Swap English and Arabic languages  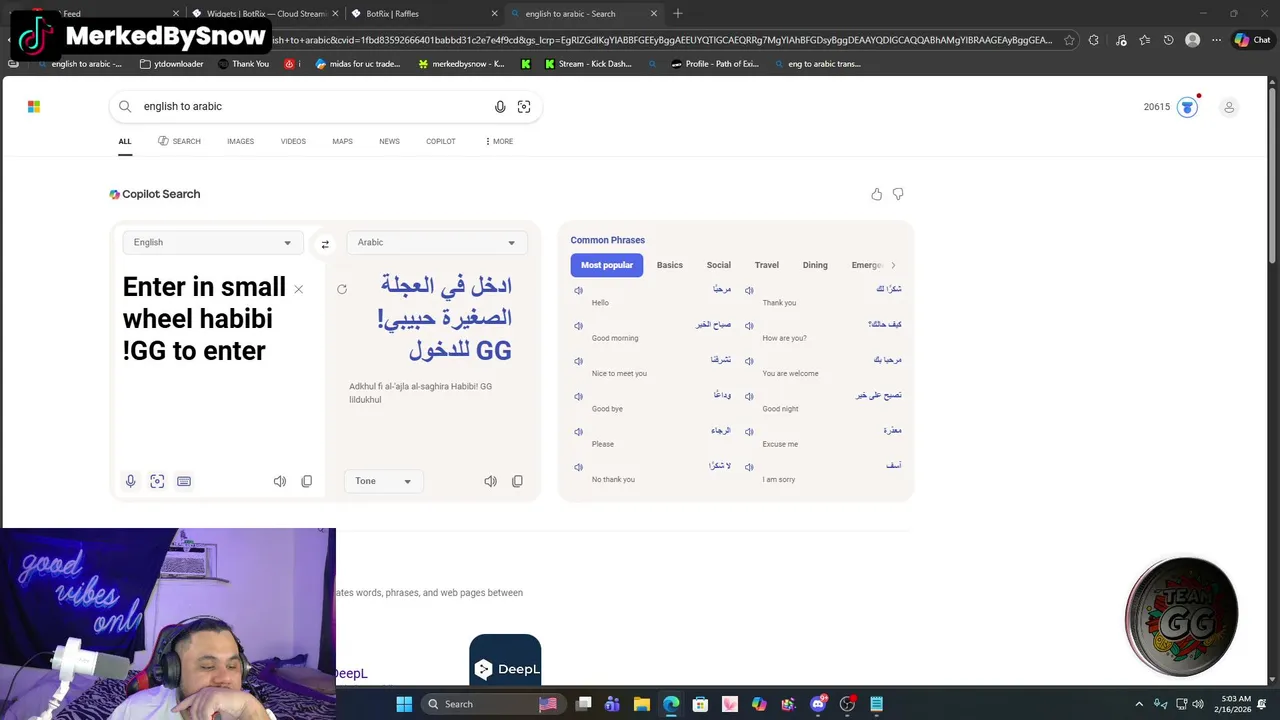tap(325, 243)
